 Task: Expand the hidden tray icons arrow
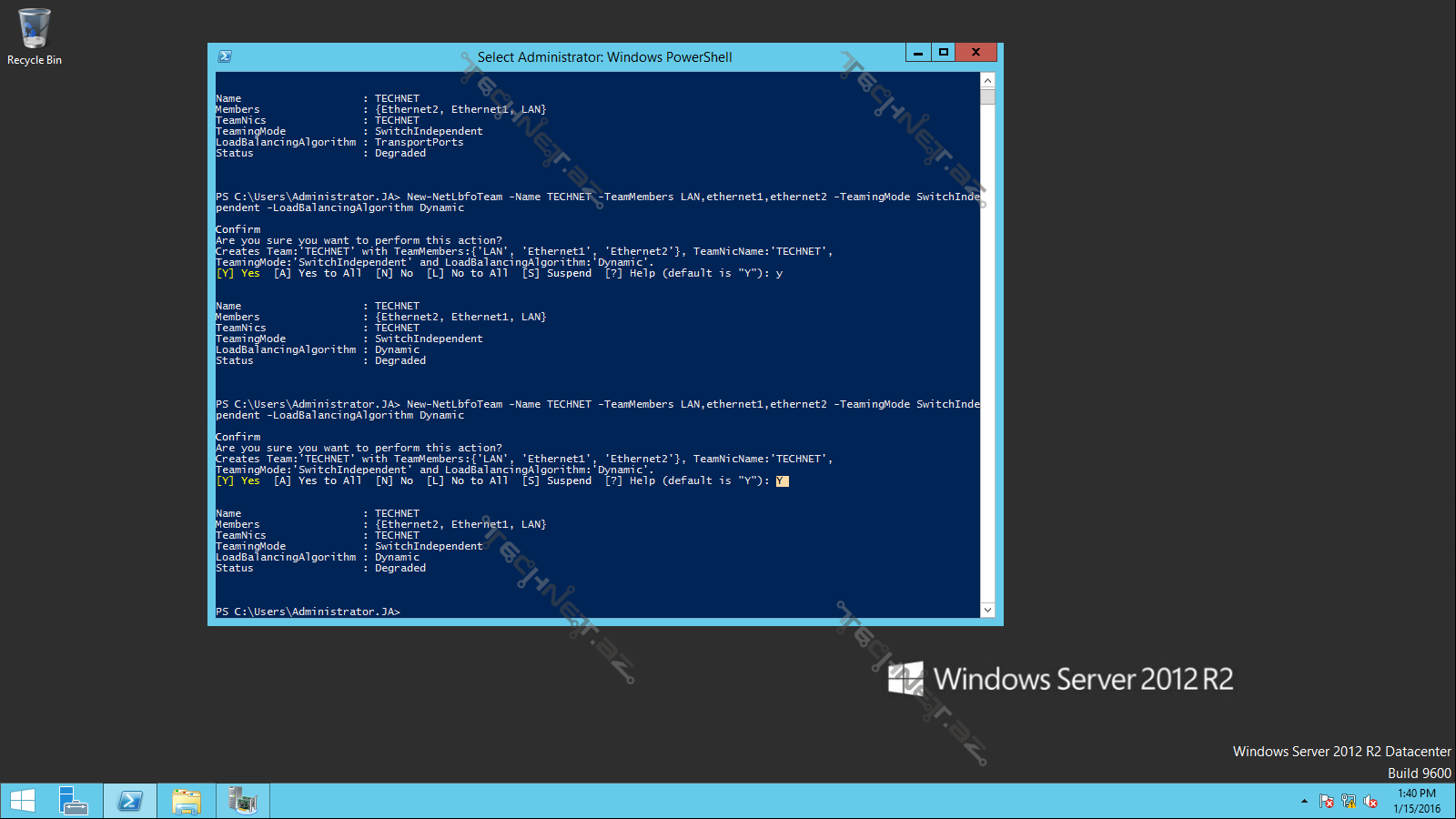(1304, 802)
